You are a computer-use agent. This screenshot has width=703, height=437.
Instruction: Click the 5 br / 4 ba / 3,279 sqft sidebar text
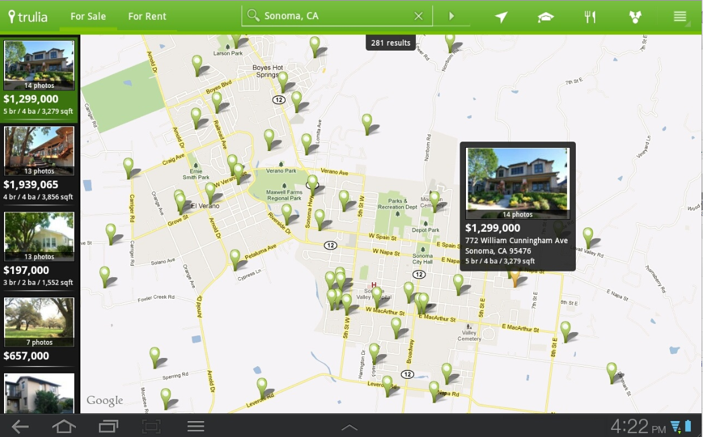(x=38, y=111)
